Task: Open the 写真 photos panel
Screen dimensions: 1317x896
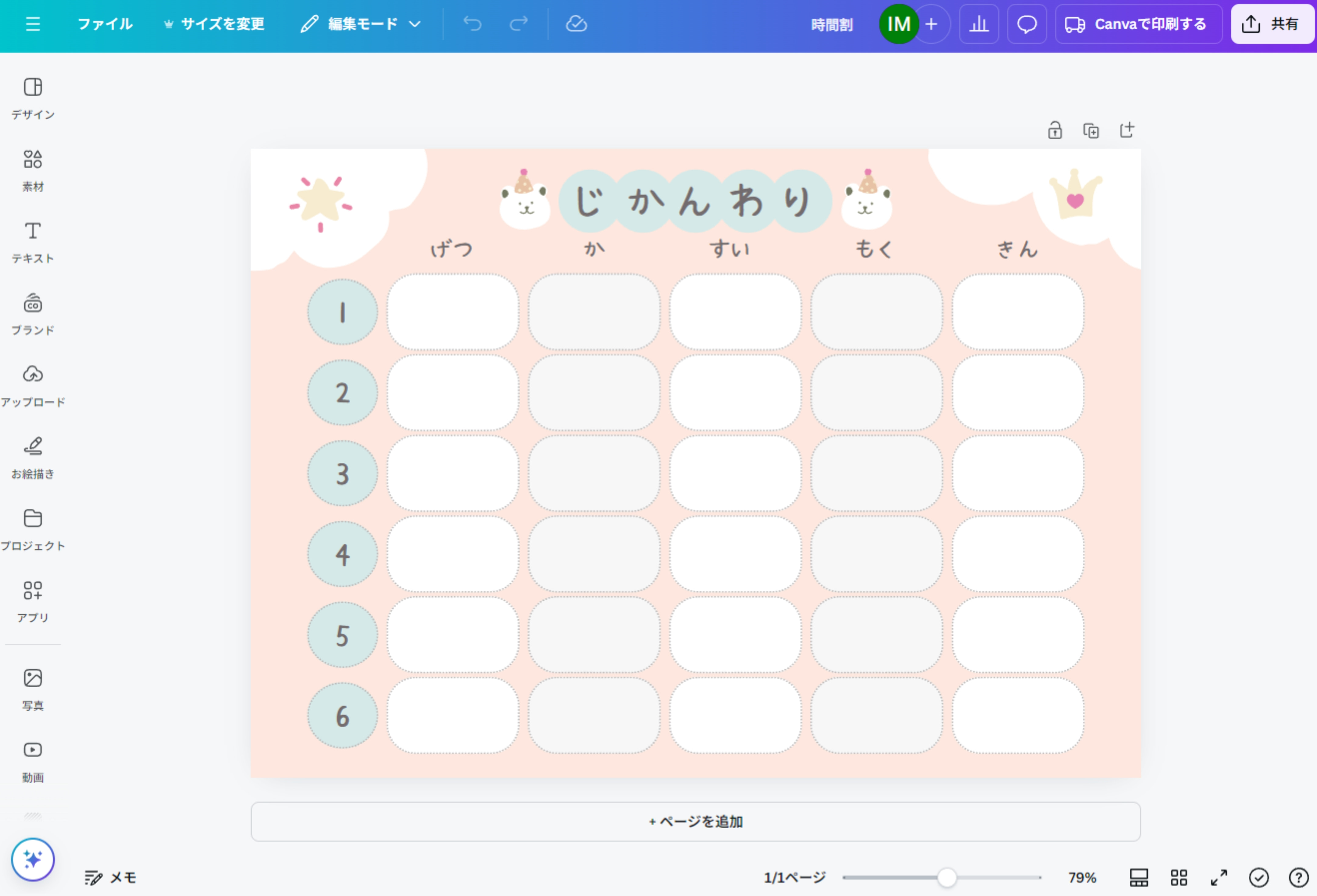Action: tap(33, 690)
